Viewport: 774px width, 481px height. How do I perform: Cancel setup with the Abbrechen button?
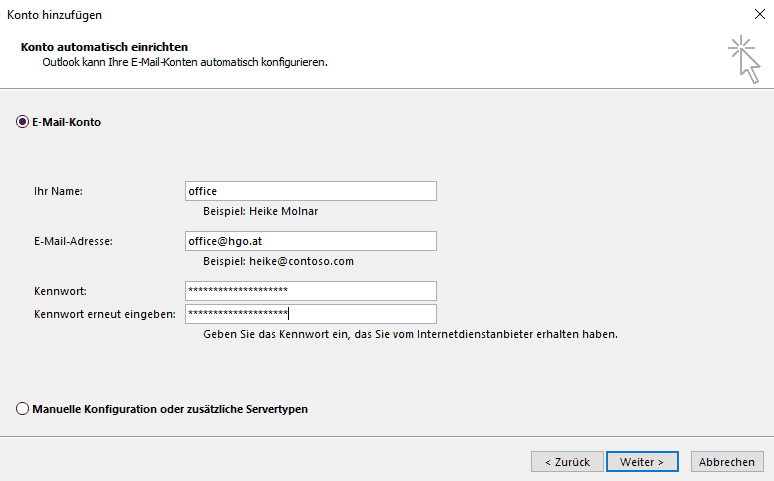(727, 461)
